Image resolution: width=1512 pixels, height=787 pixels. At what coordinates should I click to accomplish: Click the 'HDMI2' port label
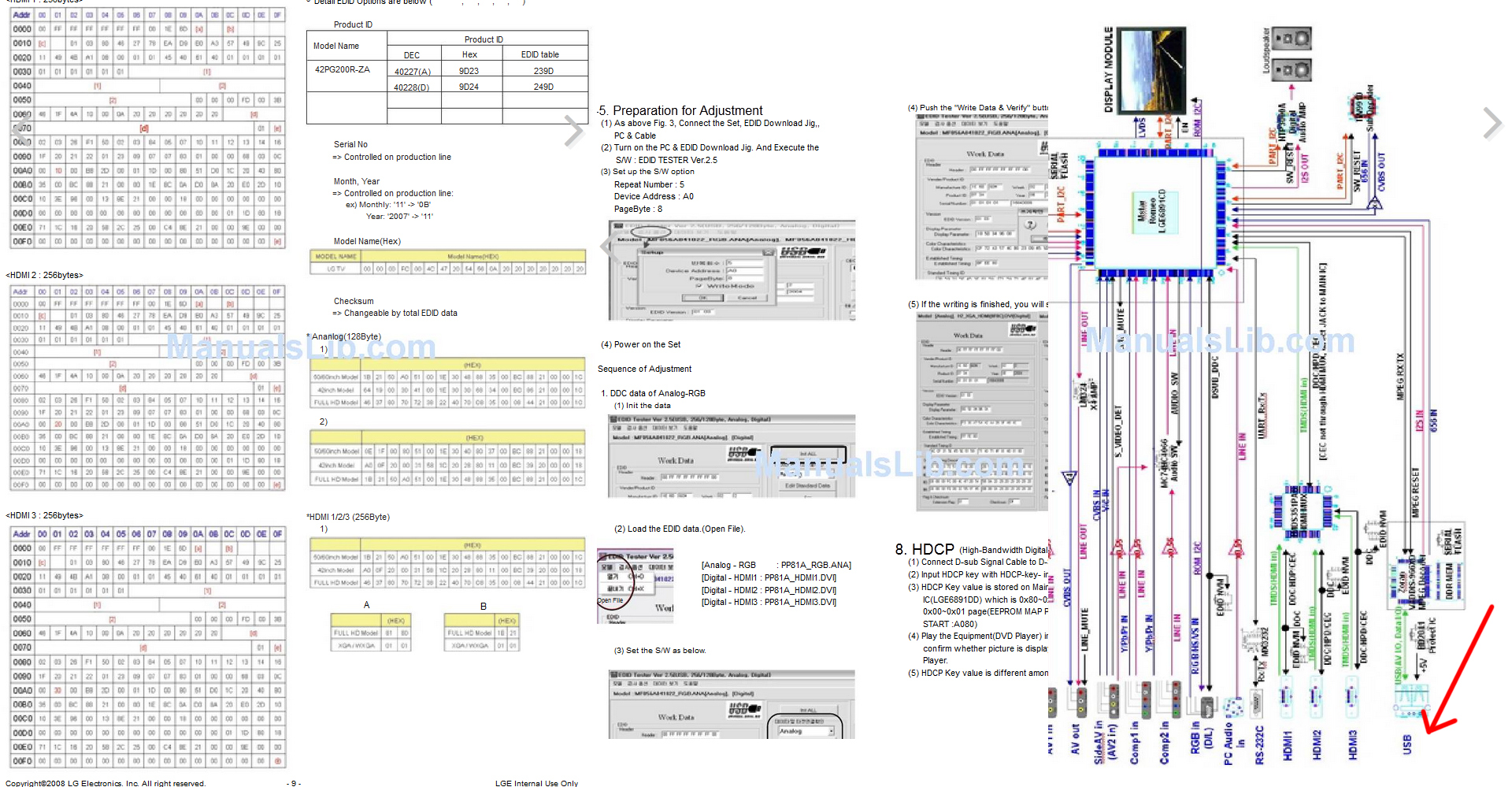coord(1317,744)
